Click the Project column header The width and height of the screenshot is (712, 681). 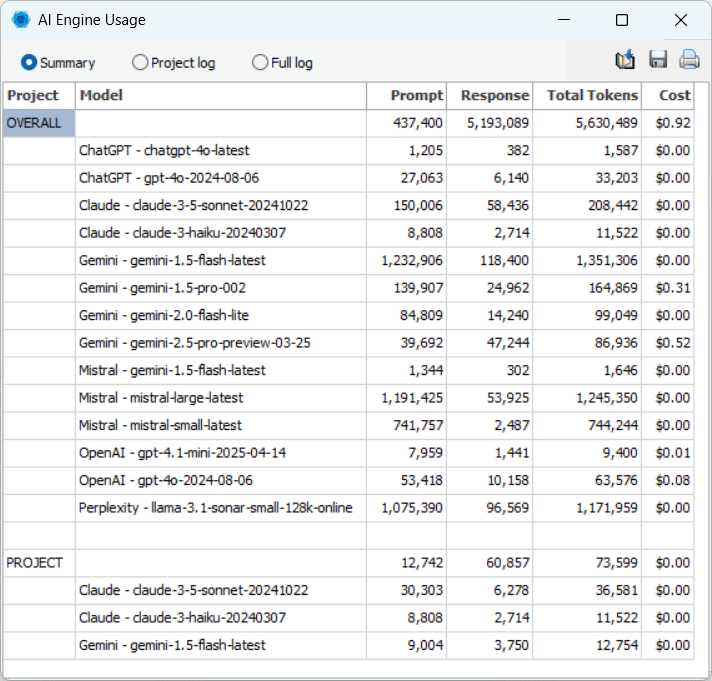point(39,95)
